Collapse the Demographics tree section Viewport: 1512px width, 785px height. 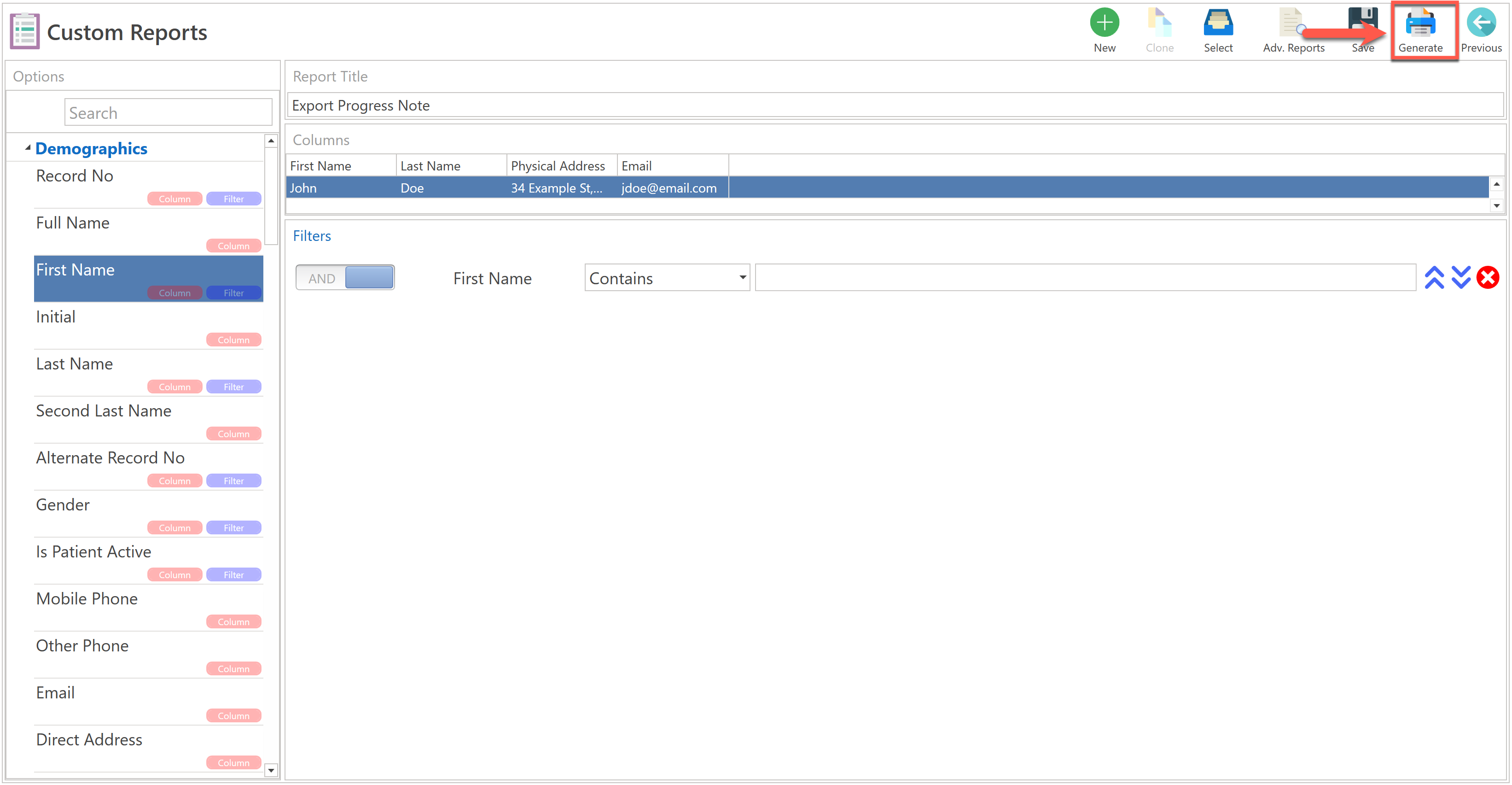[28, 148]
